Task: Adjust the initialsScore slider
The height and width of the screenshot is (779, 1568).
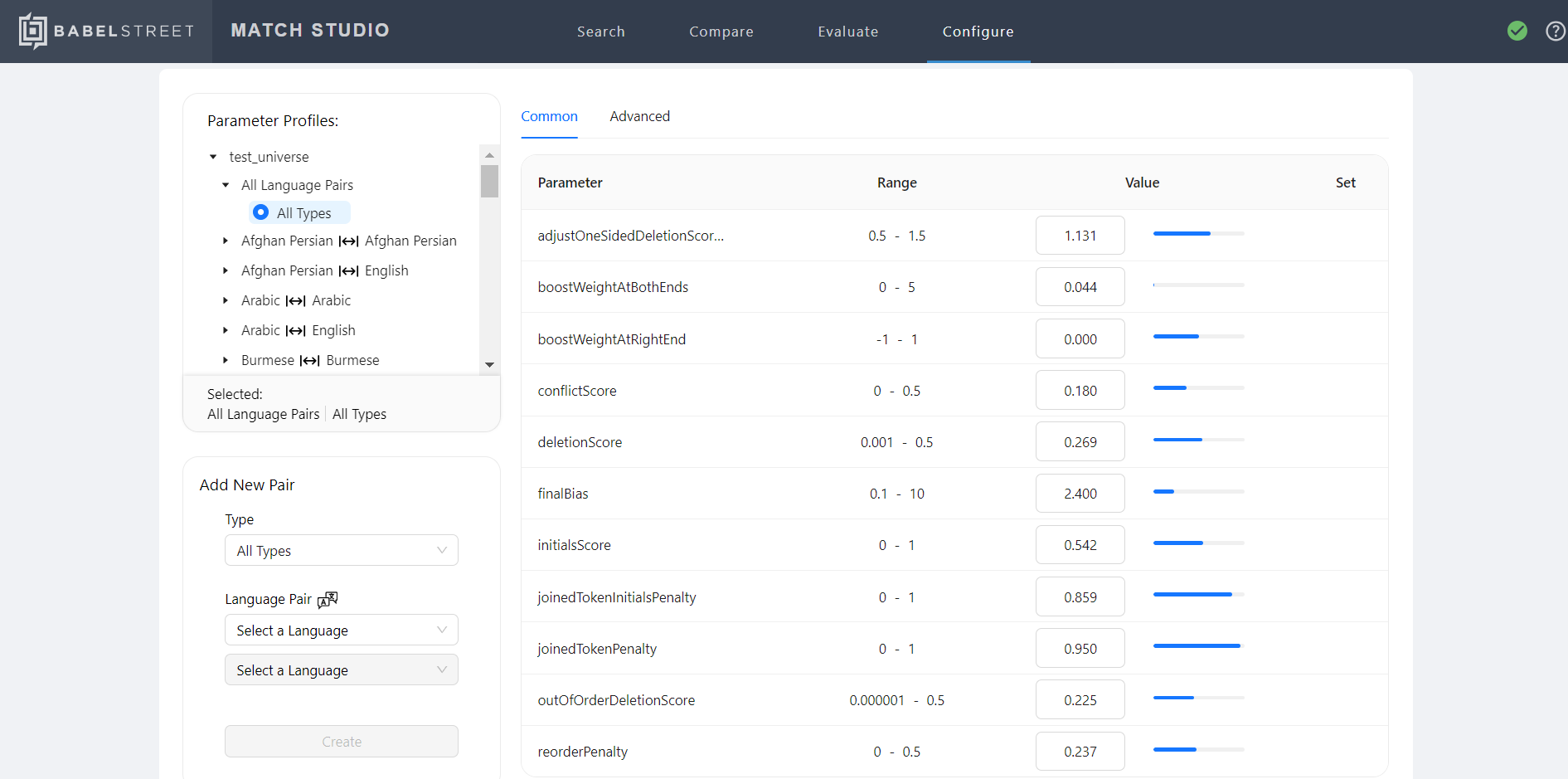Action: click(1198, 543)
